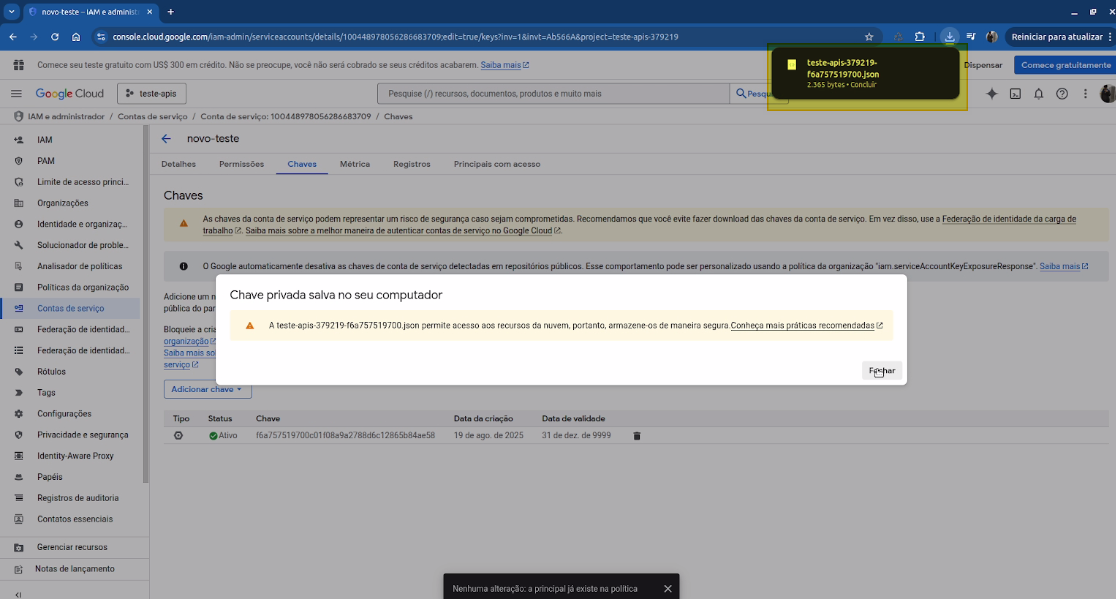Open Gemini assistant sparkle icon
Image resolution: width=1116 pixels, height=599 pixels.
tap(991, 94)
